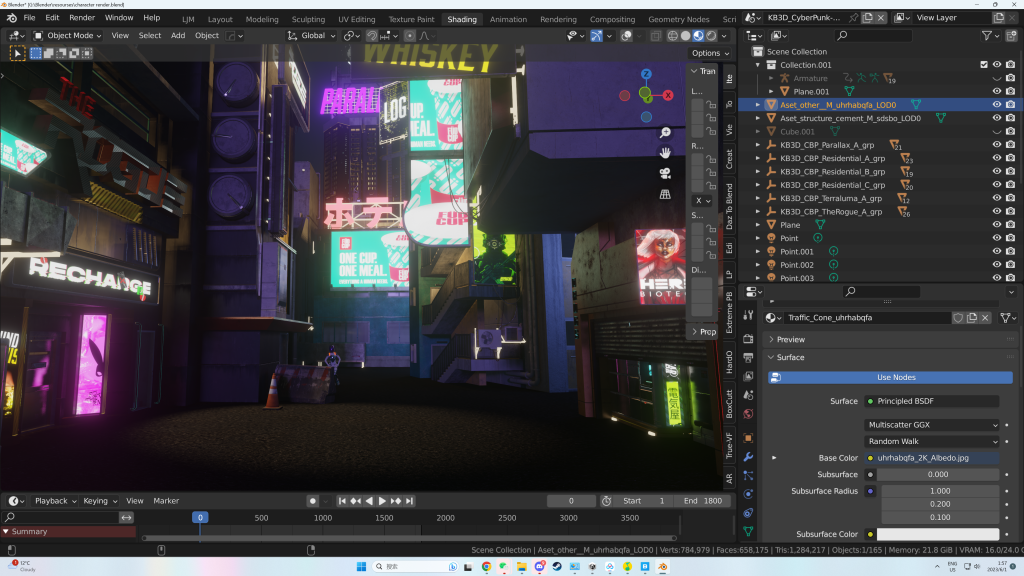Open the File menu
Viewport: 1024px width, 576px height.
[x=29, y=18]
